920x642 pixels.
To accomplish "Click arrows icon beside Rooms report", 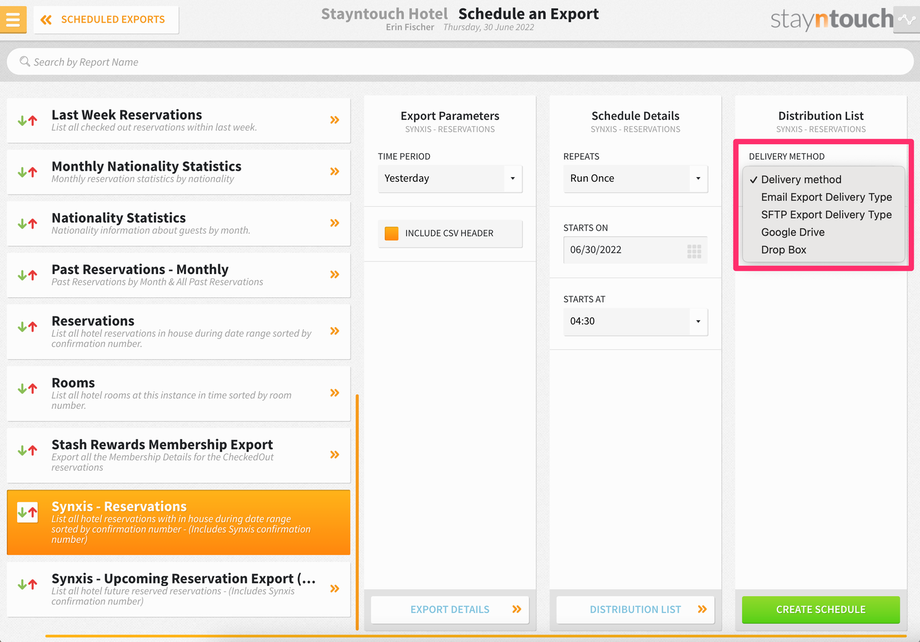I will click(x=28, y=388).
